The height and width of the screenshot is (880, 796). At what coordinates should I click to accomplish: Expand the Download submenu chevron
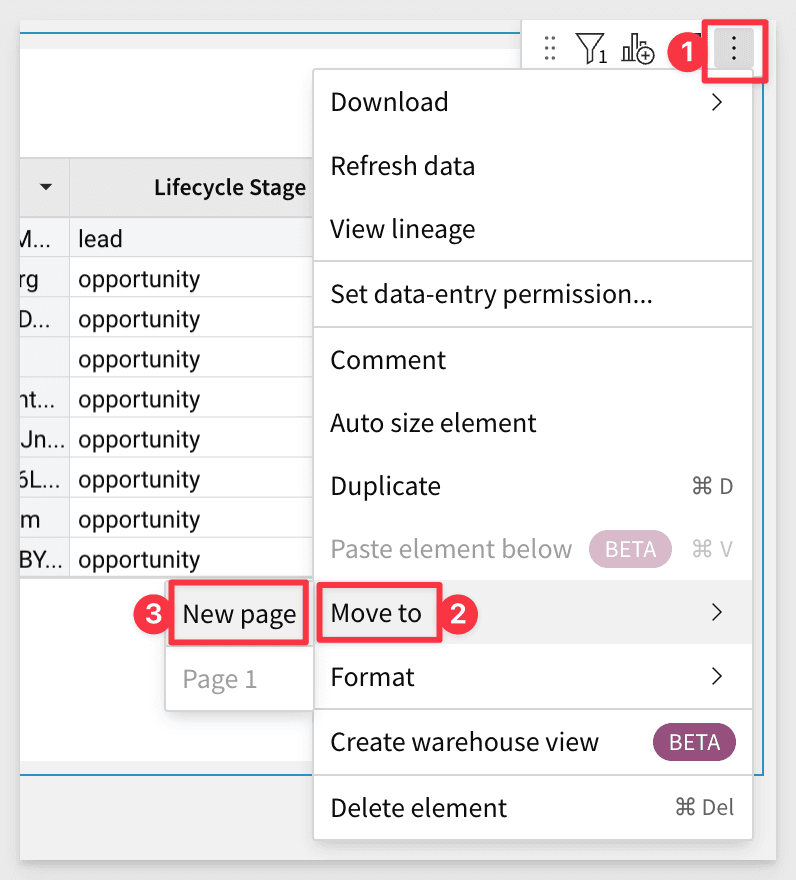point(716,102)
